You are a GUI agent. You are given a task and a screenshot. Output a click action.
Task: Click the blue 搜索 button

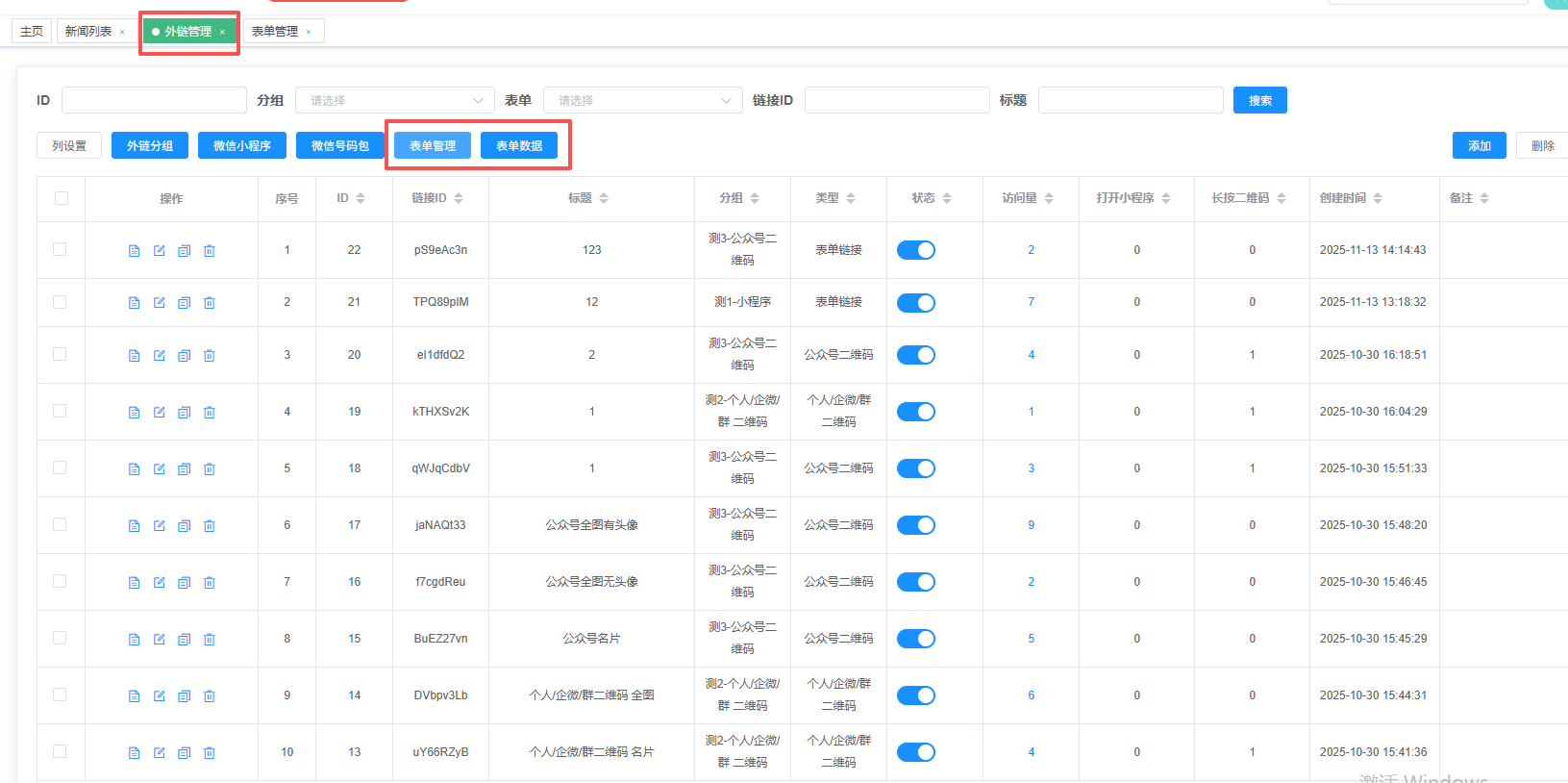pos(1259,100)
